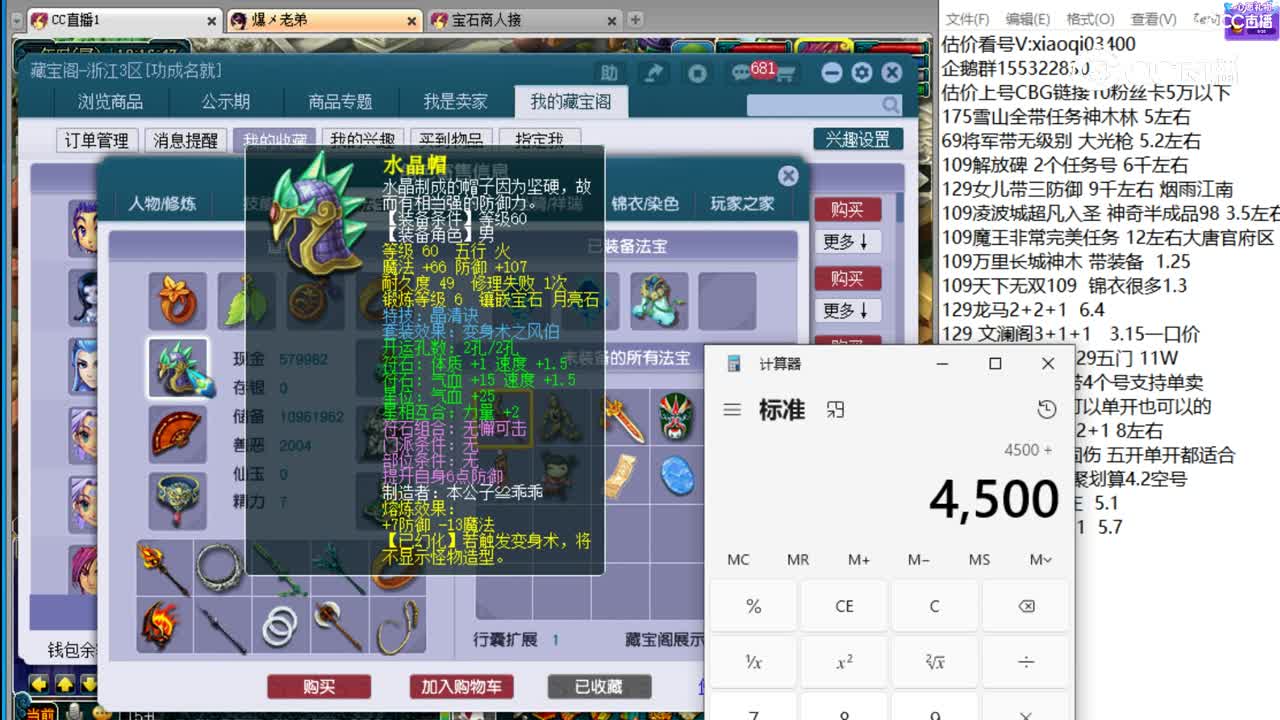Click the 加入购物车 button
This screenshot has height=720, width=1280.
coord(461,687)
